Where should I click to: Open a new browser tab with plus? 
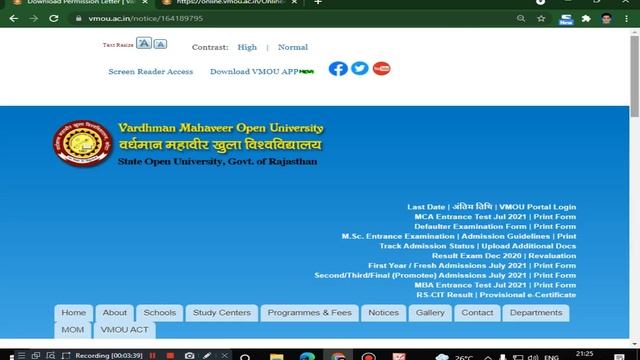pyautogui.click(x=318, y=2)
